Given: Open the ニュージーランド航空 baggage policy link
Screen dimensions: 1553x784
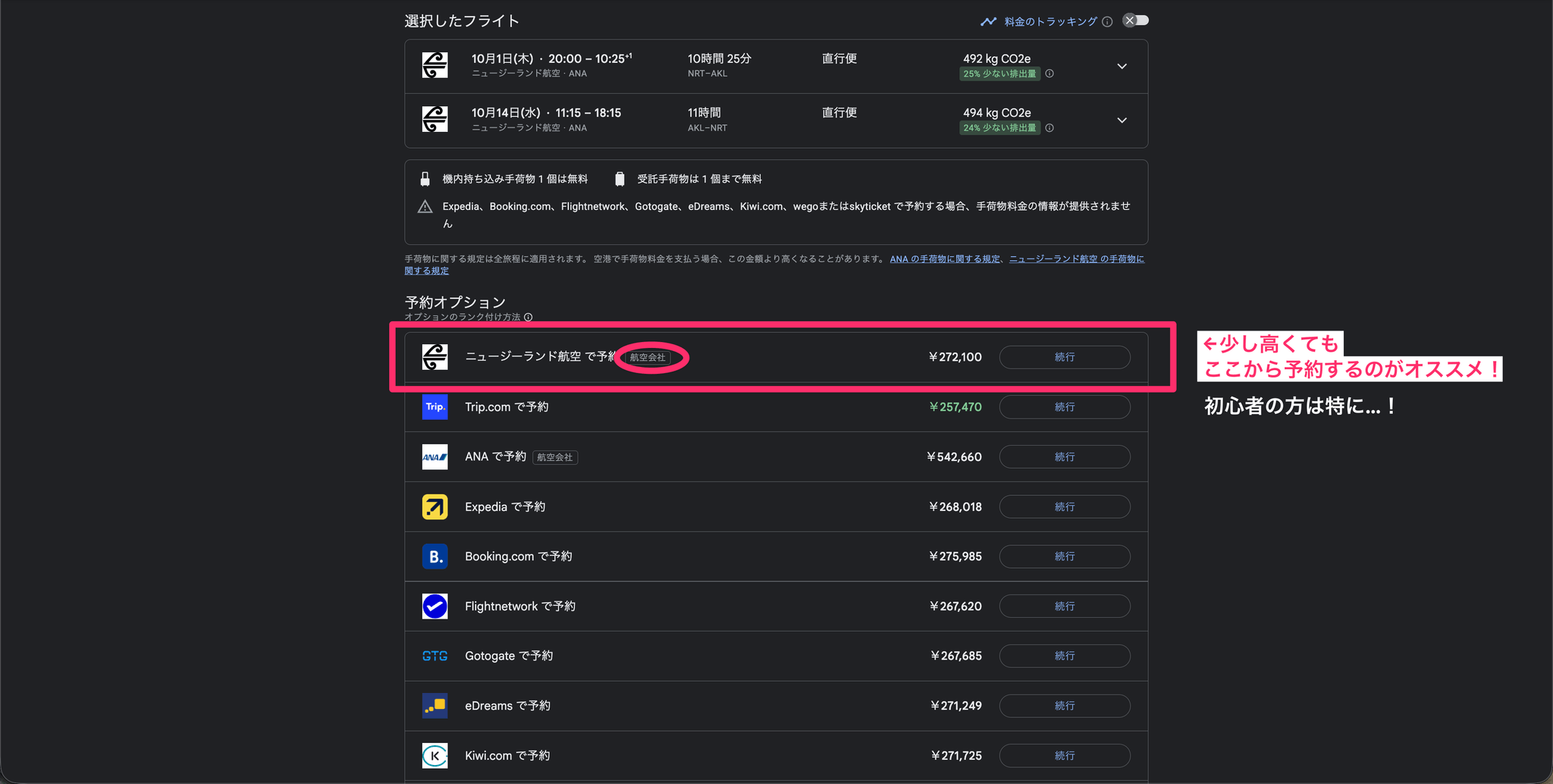Looking at the screenshot, I should coord(1076,259).
